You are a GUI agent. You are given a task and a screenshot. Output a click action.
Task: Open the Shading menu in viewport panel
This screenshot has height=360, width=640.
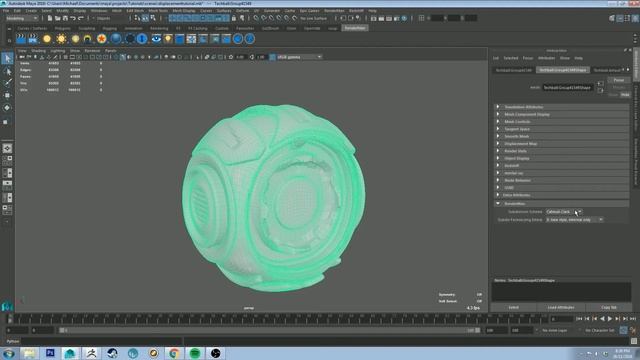[38, 51]
